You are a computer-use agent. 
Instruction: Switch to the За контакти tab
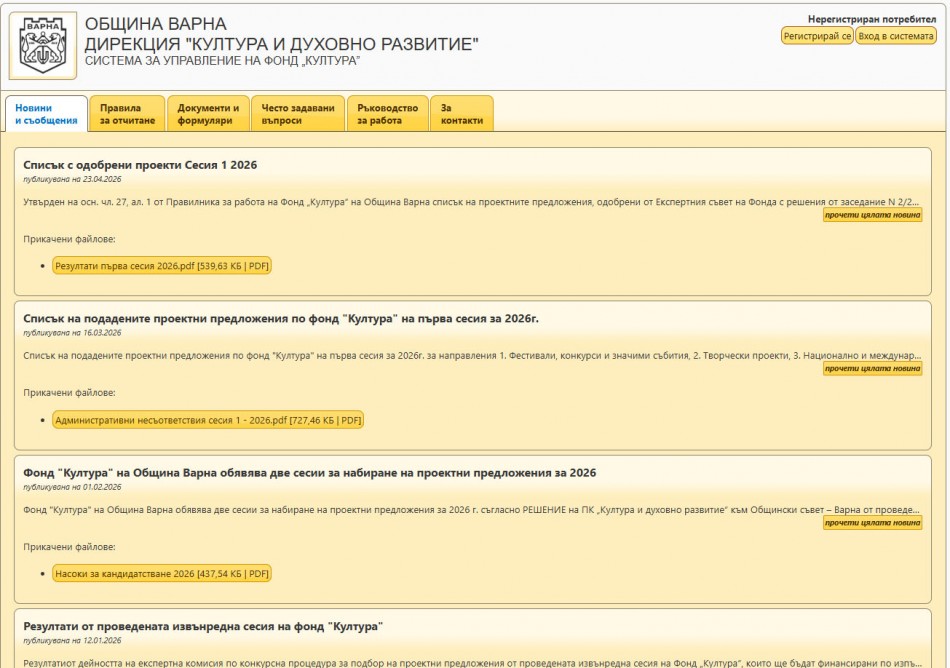(x=461, y=114)
